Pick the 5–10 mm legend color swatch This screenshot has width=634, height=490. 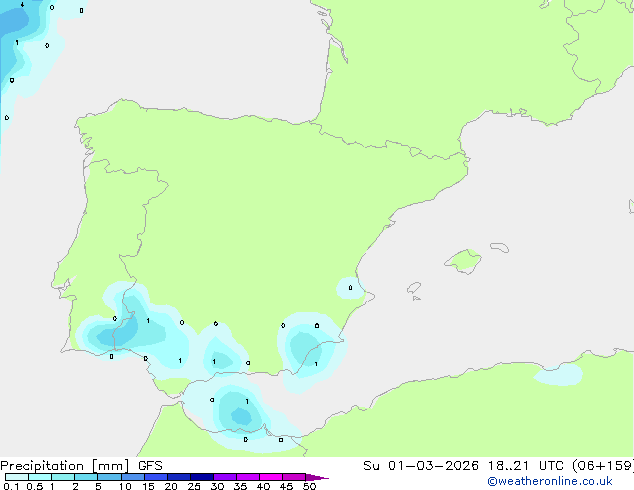tap(109, 477)
